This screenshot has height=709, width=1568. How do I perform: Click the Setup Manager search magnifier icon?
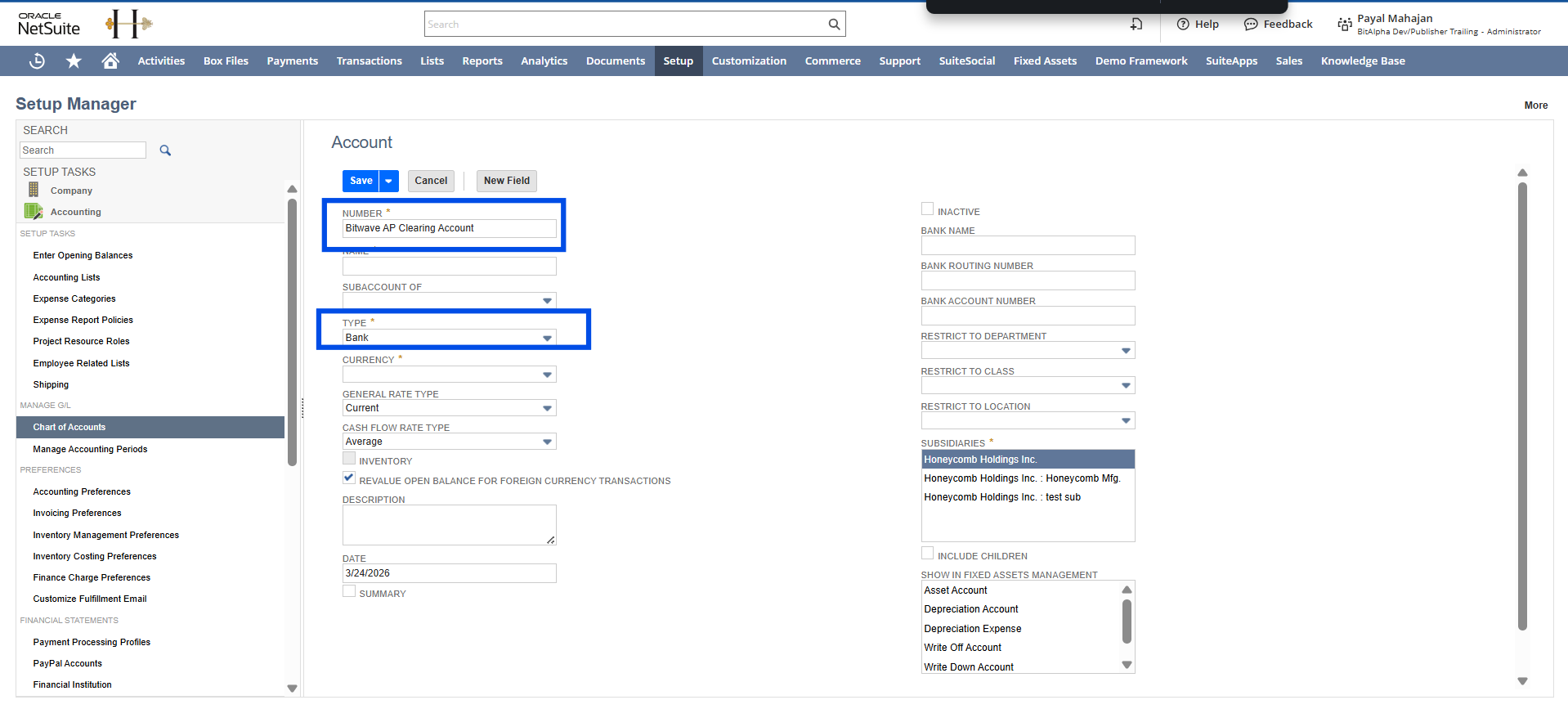(x=165, y=150)
